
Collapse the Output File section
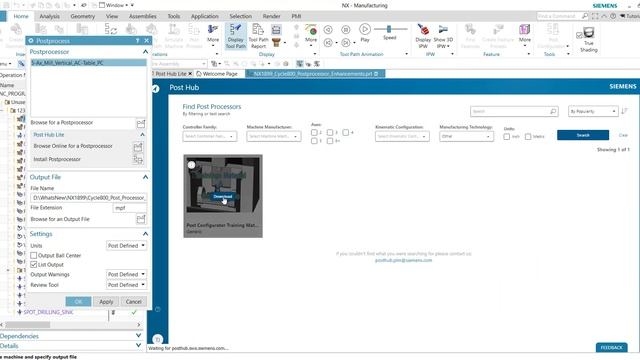[145, 177]
